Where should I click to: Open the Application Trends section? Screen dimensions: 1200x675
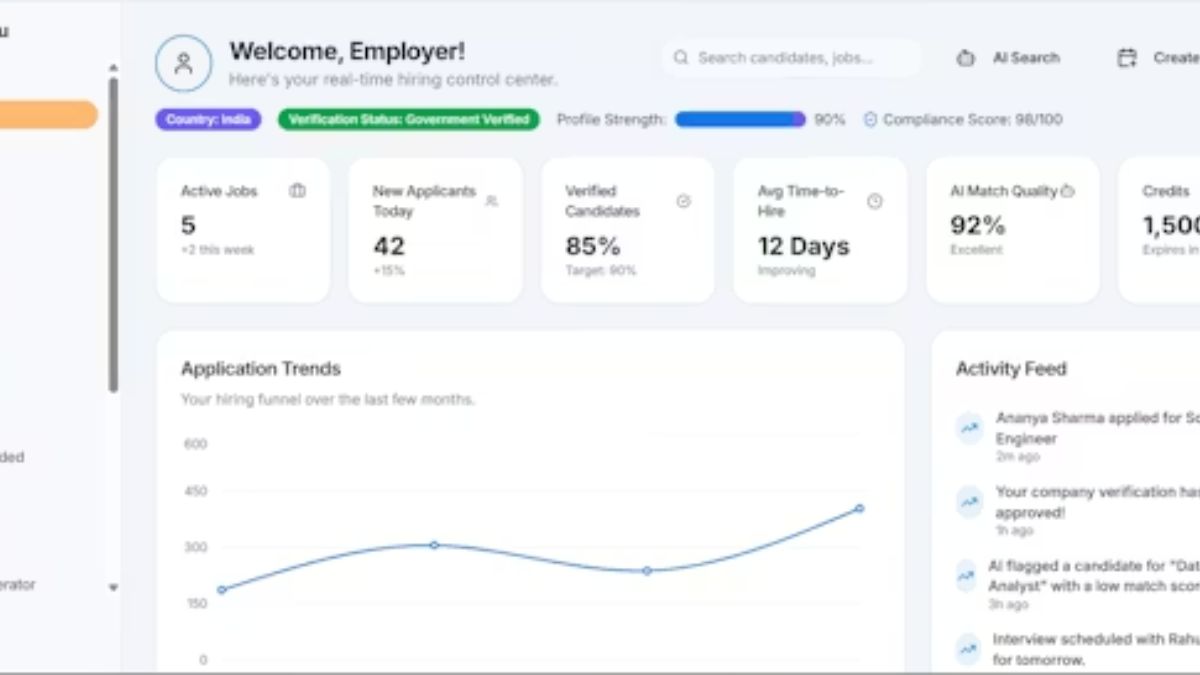(260, 368)
